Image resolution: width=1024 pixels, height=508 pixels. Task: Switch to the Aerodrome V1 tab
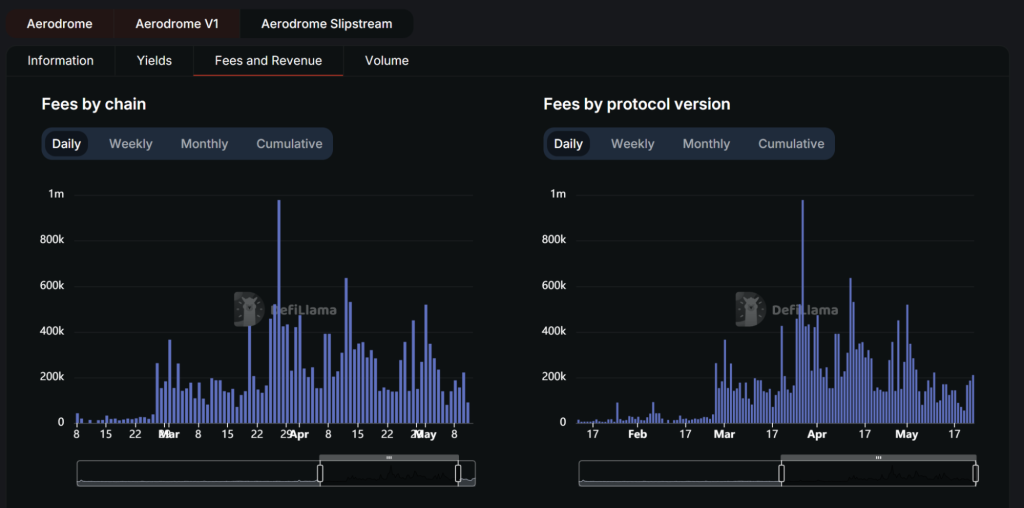pos(177,23)
